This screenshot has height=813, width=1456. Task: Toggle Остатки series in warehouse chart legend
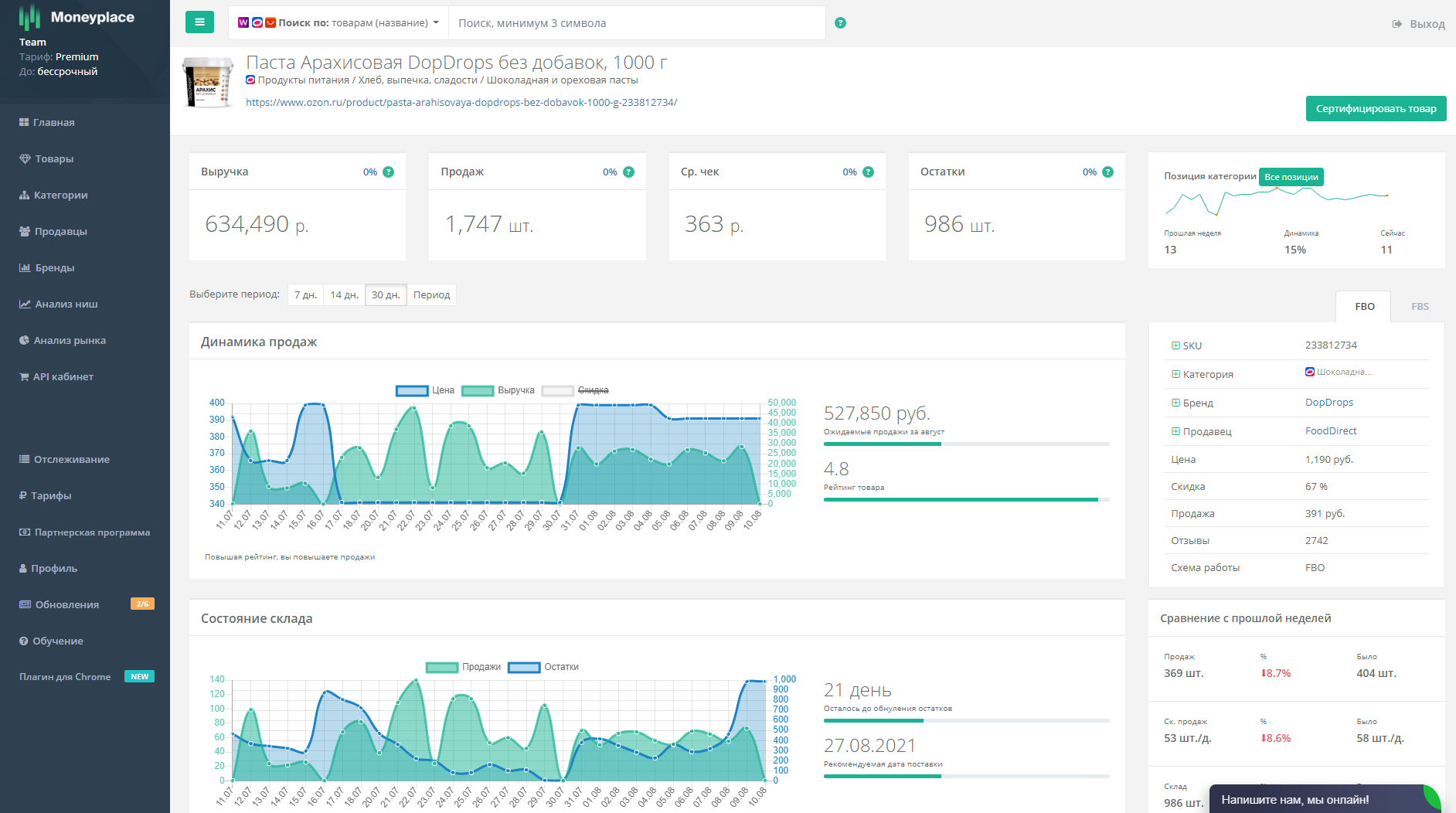(x=543, y=667)
